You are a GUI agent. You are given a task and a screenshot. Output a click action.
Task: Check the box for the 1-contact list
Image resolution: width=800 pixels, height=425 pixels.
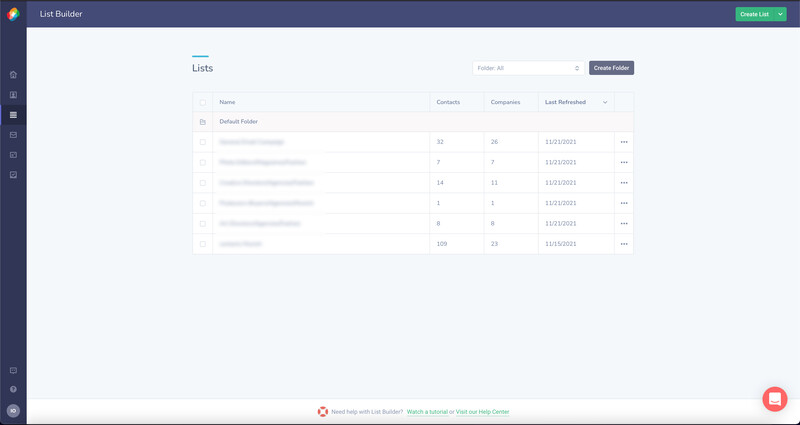point(203,203)
